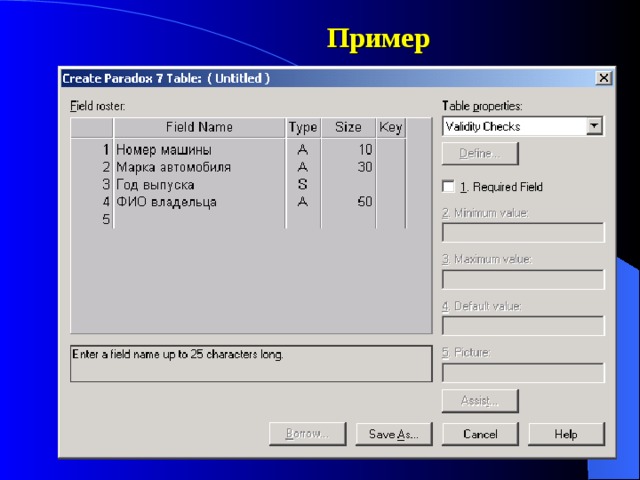This screenshot has width=640, height=480.
Task: Click the Default value input field
Action: click(523, 326)
